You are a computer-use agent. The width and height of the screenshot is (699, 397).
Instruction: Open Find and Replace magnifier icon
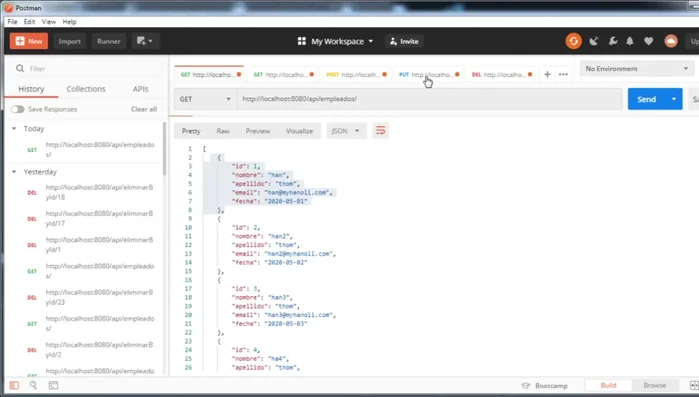pyautogui.click(x=33, y=385)
